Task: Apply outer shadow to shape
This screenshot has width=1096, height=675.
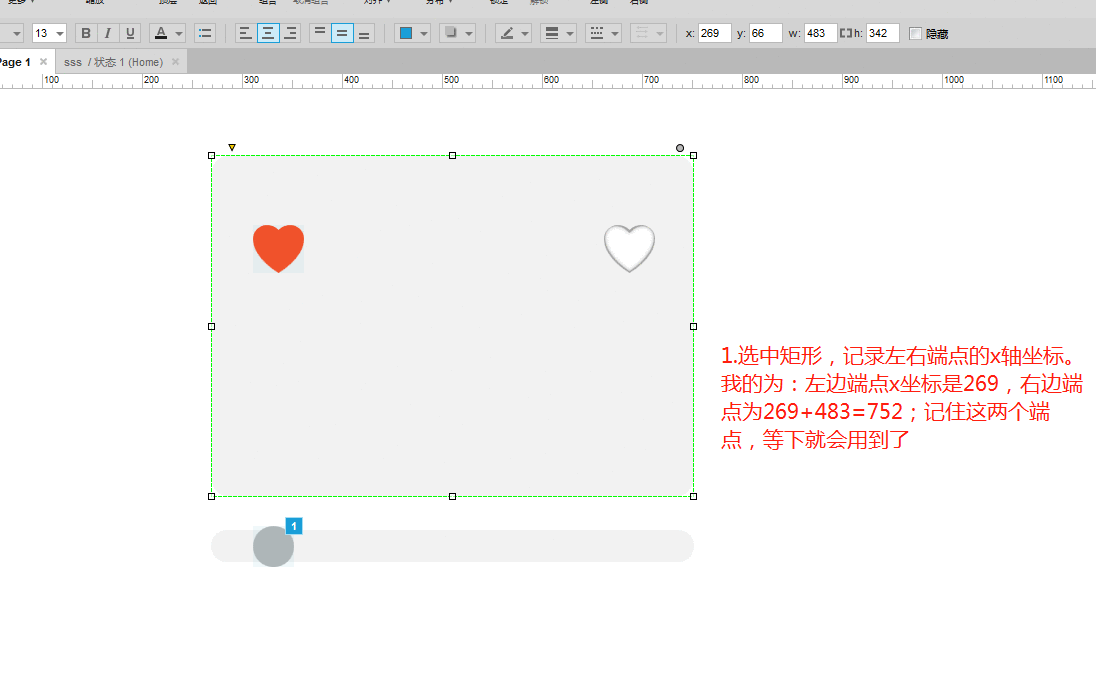Action: point(451,33)
